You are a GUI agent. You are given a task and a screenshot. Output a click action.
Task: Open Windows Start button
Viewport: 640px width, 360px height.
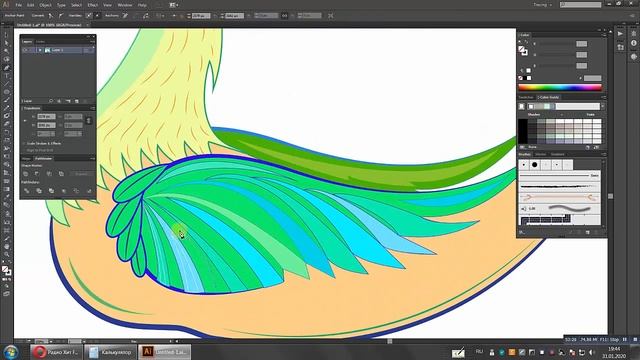11,352
